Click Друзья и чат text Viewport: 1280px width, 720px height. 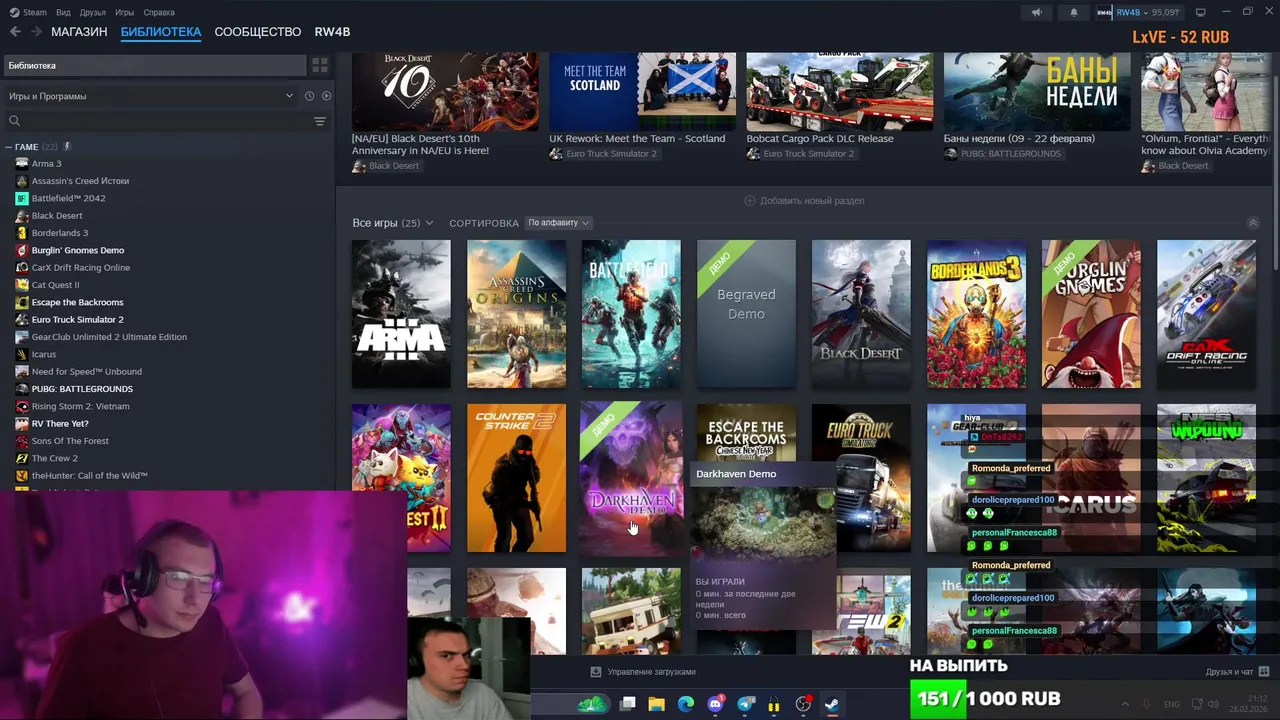coord(1229,672)
